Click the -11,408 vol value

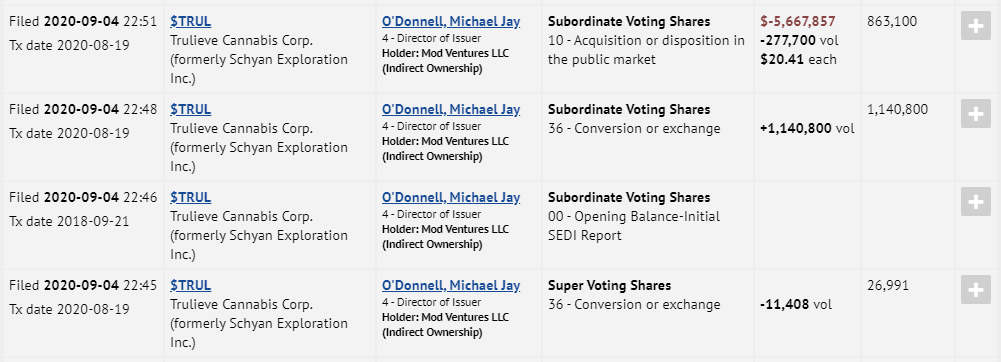[x=796, y=305]
